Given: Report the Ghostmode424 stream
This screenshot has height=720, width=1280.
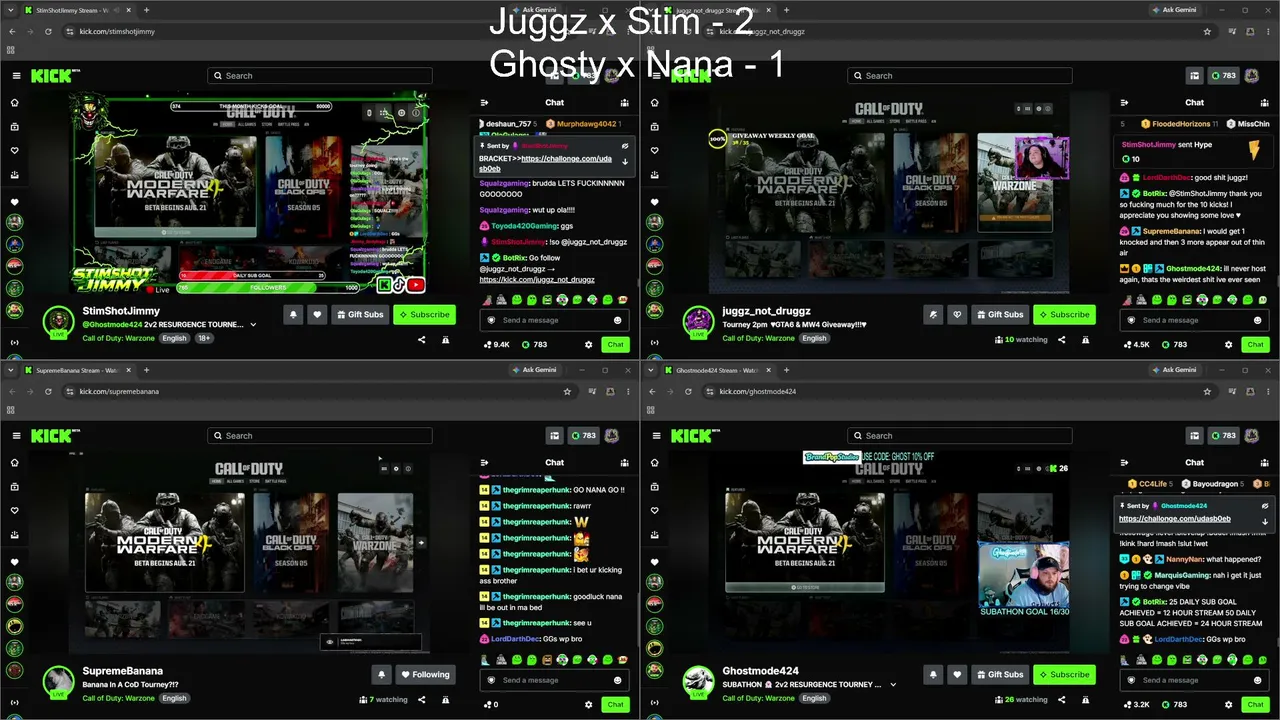Looking at the screenshot, I should tap(1086, 700).
